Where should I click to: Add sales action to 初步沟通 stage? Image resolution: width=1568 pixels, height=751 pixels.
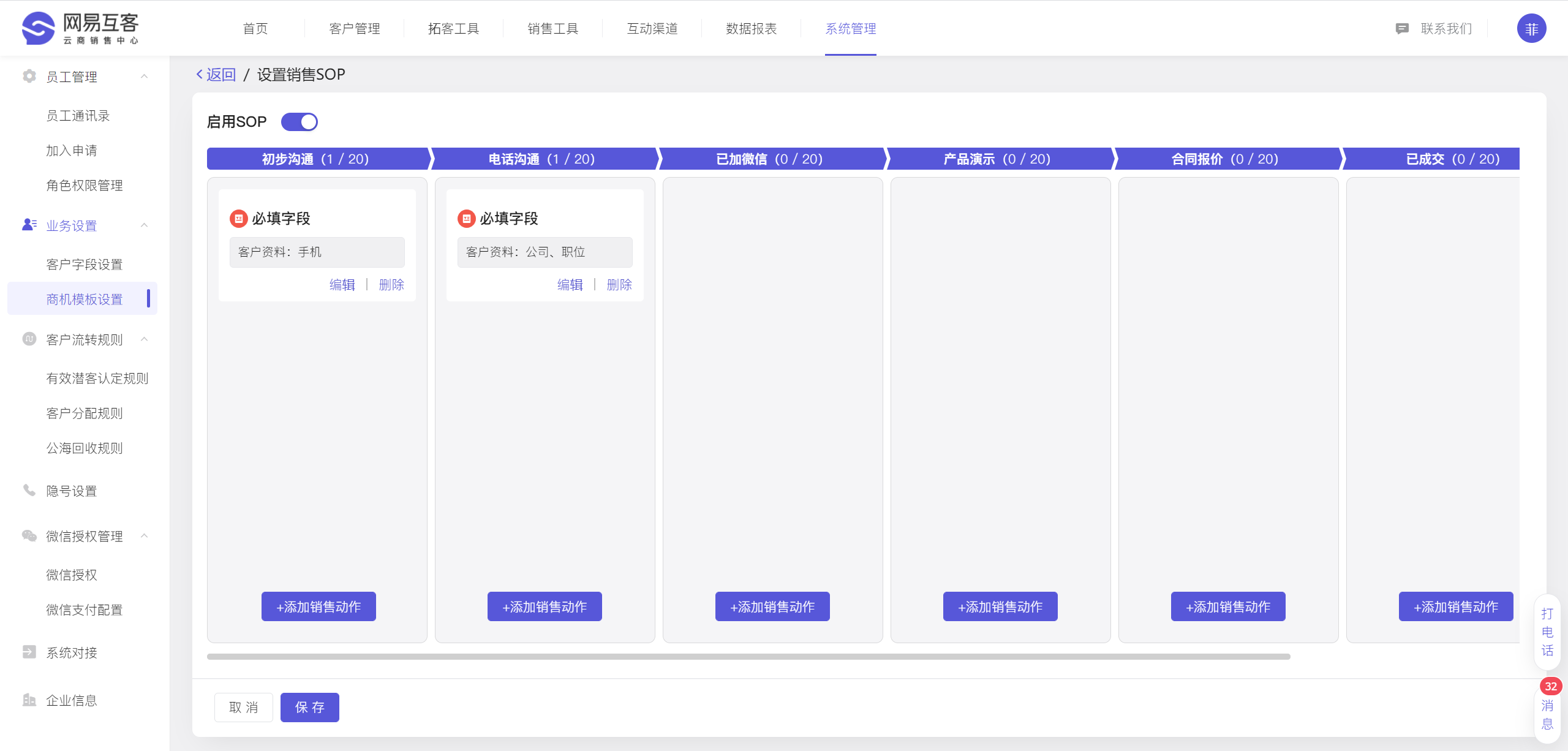coord(318,606)
